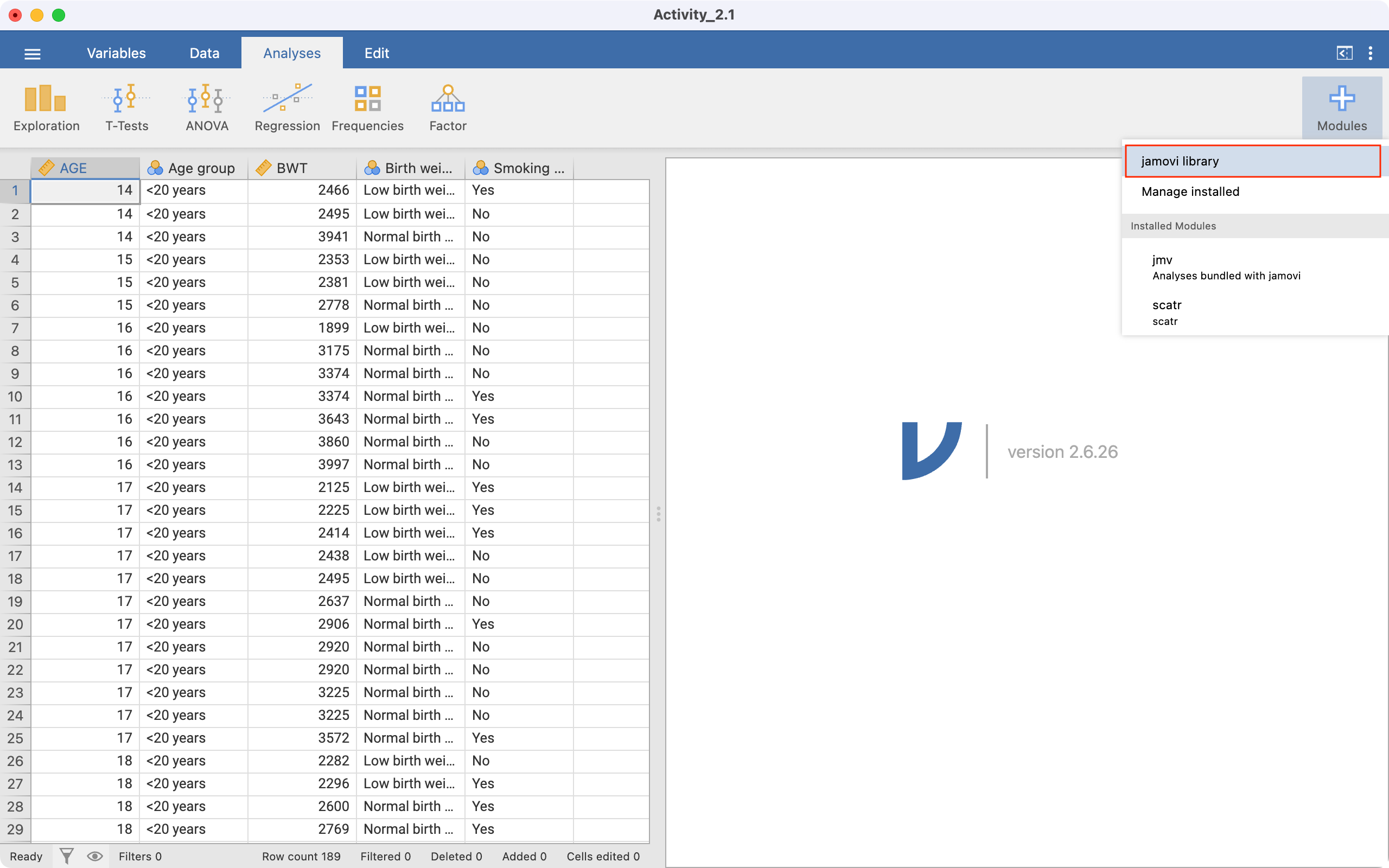
Task: Choose Manage installed from menu
Action: pos(1190,192)
